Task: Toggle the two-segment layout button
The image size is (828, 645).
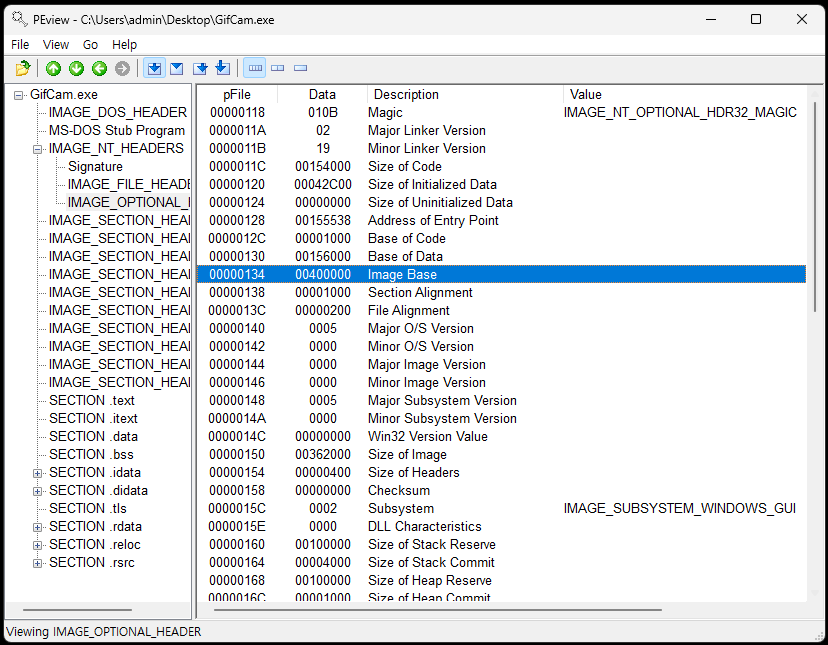Action: coord(278,68)
